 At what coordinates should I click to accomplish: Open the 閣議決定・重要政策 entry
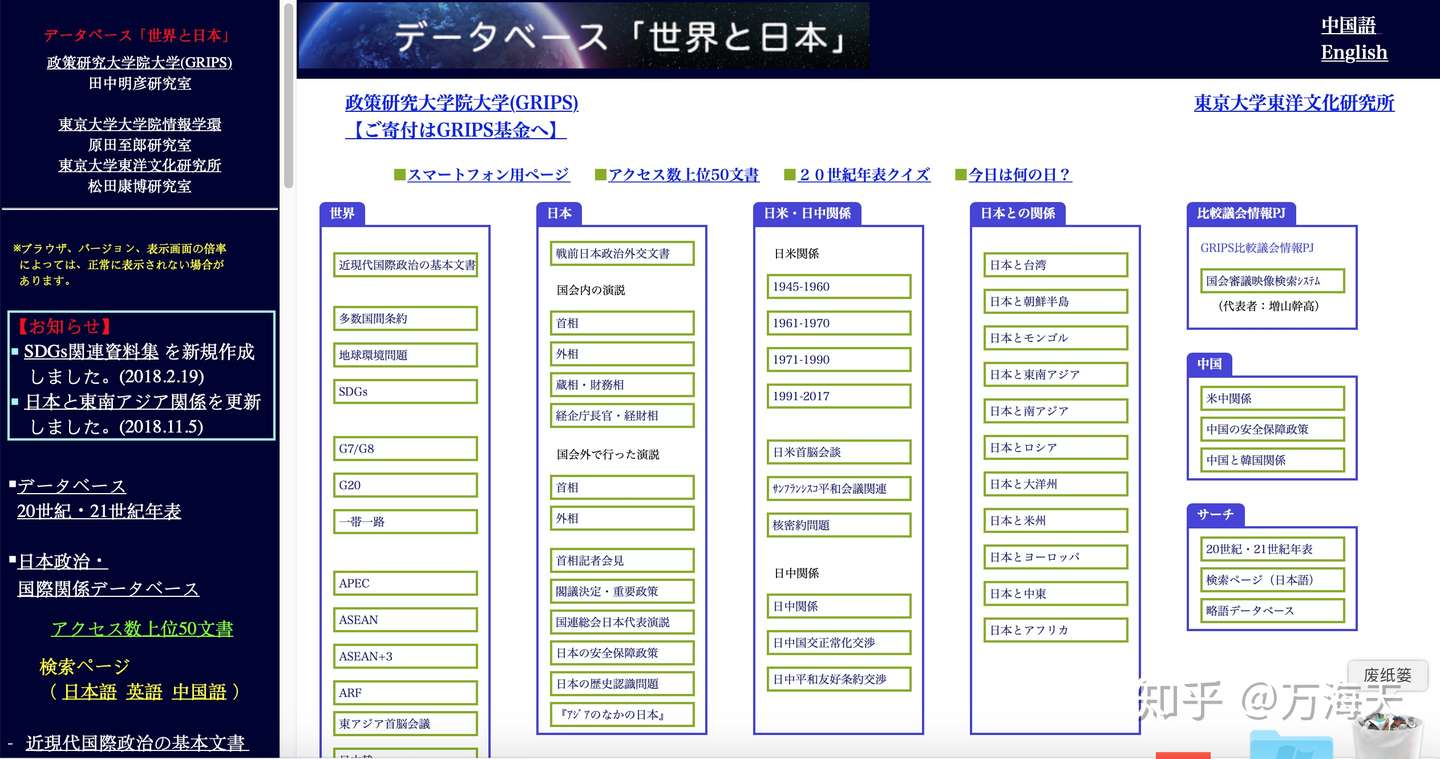tap(622, 591)
